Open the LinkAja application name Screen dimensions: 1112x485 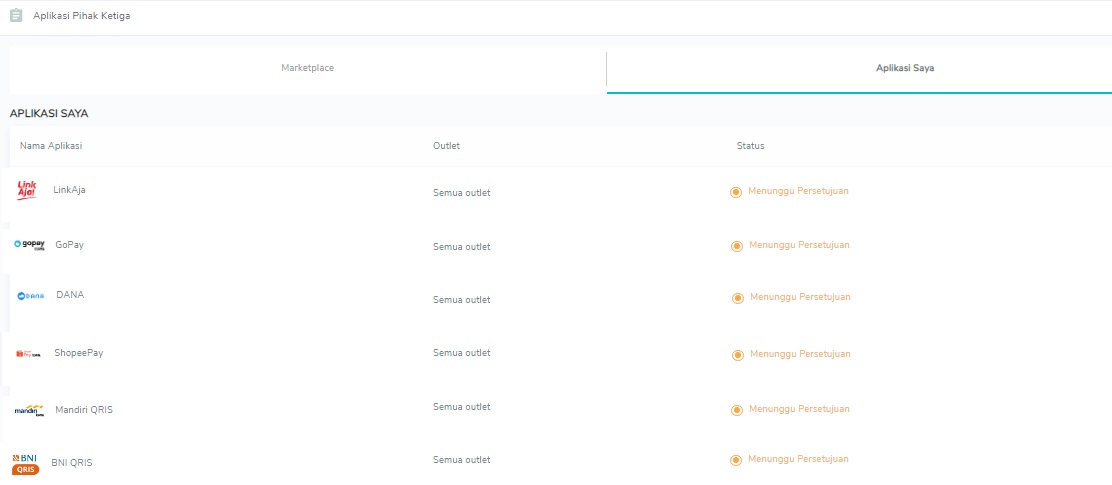coord(69,190)
